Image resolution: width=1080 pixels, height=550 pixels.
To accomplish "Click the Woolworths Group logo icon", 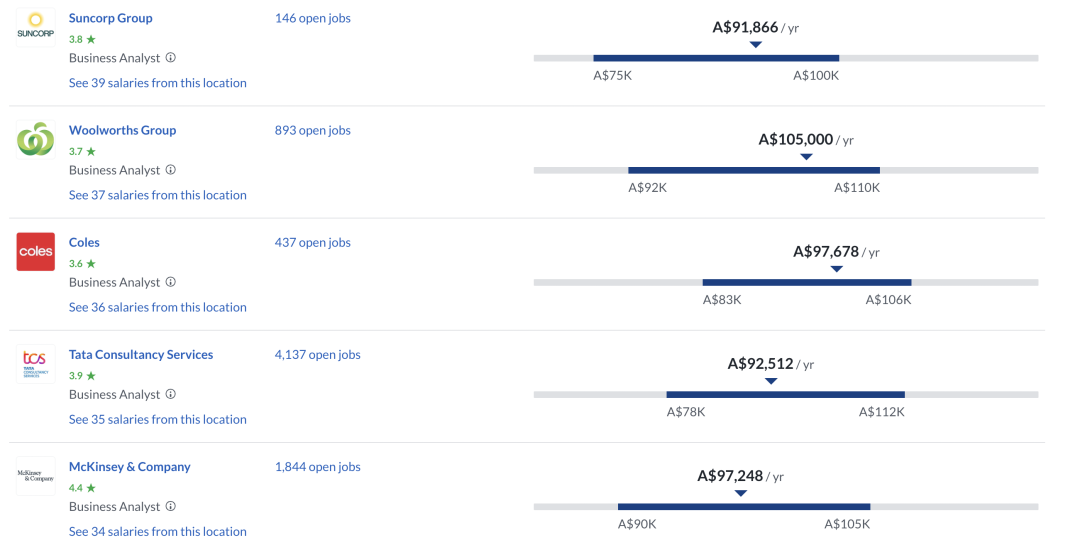I will 36,139.
